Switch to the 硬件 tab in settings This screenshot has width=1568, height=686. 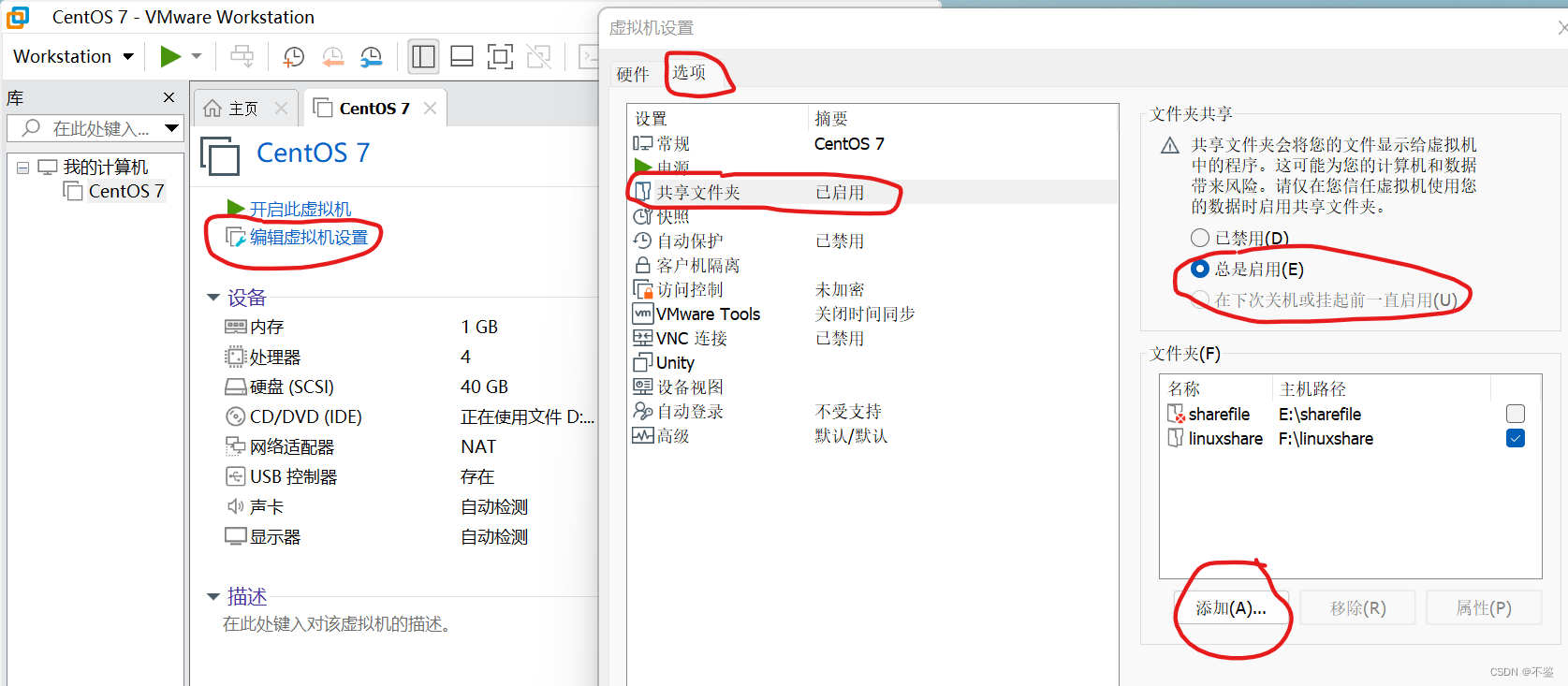click(x=633, y=75)
